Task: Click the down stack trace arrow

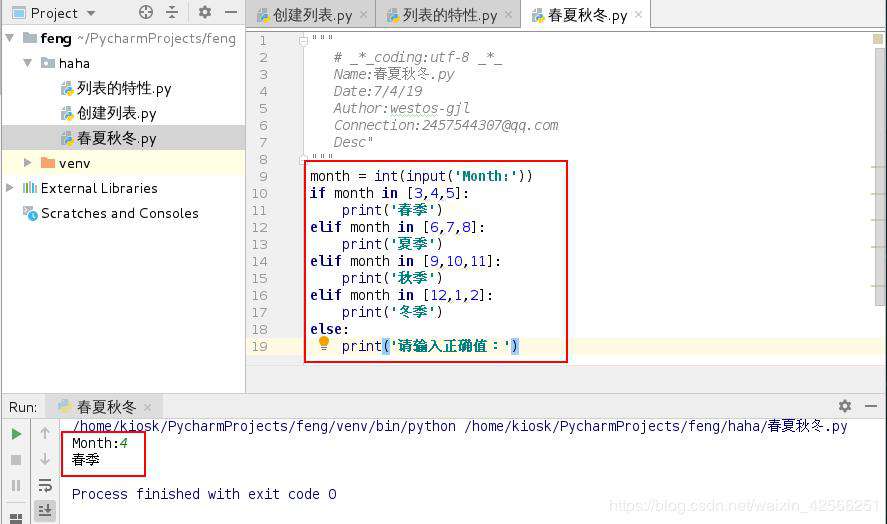Action: [45, 459]
